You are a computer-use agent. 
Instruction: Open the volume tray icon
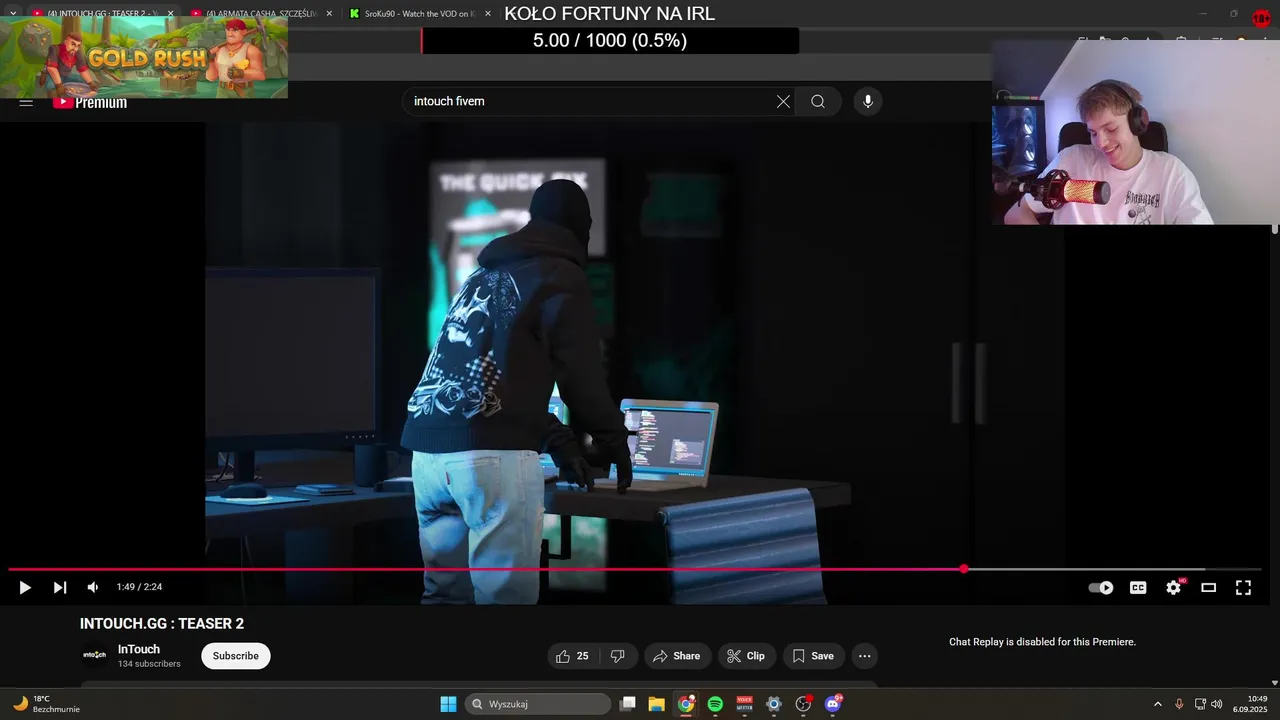point(1217,704)
